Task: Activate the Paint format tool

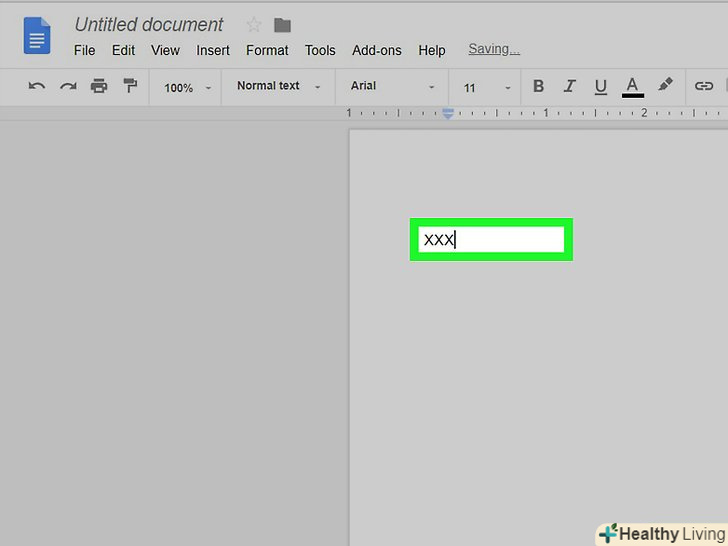Action: pyautogui.click(x=130, y=85)
